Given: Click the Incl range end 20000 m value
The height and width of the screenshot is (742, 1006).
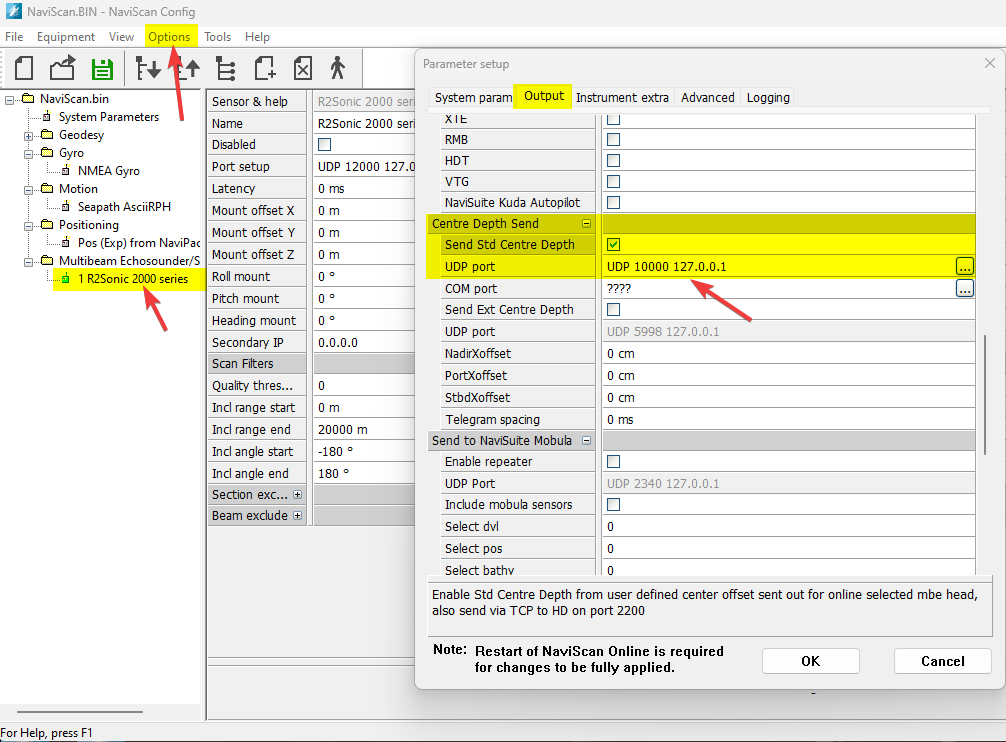Looking at the screenshot, I should click(364, 429).
